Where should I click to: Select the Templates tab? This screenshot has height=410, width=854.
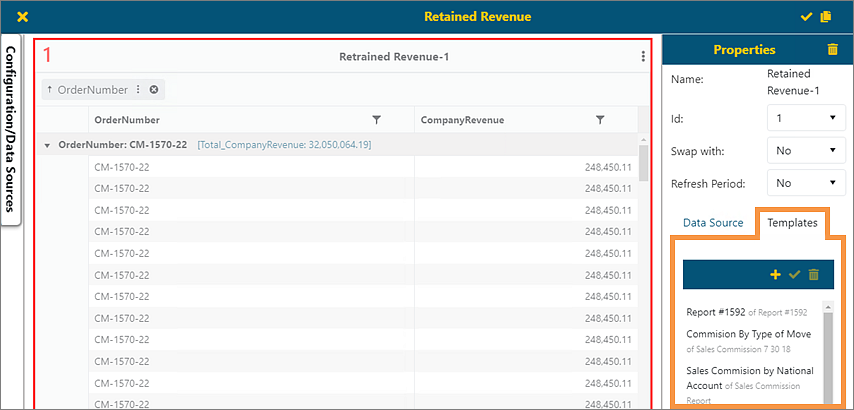pyautogui.click(x=792, y=223)
